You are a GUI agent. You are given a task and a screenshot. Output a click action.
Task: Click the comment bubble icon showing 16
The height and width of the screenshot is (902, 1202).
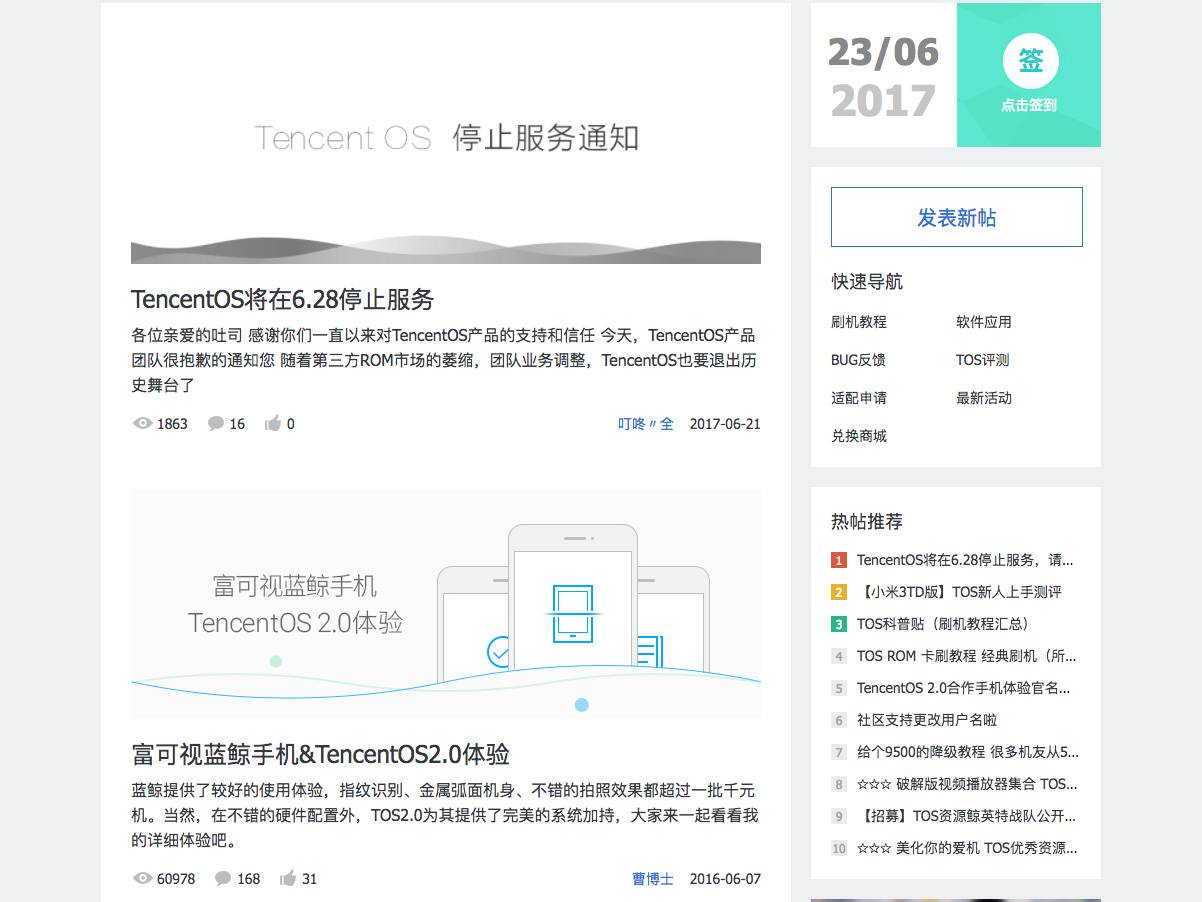(x=215, y=424)
